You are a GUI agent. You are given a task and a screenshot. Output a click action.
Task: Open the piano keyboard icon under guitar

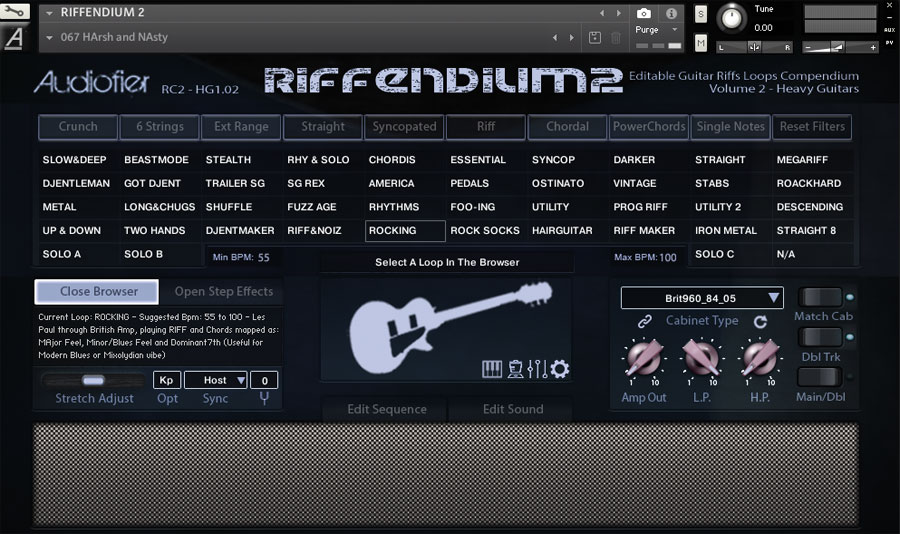pos(492,369)
